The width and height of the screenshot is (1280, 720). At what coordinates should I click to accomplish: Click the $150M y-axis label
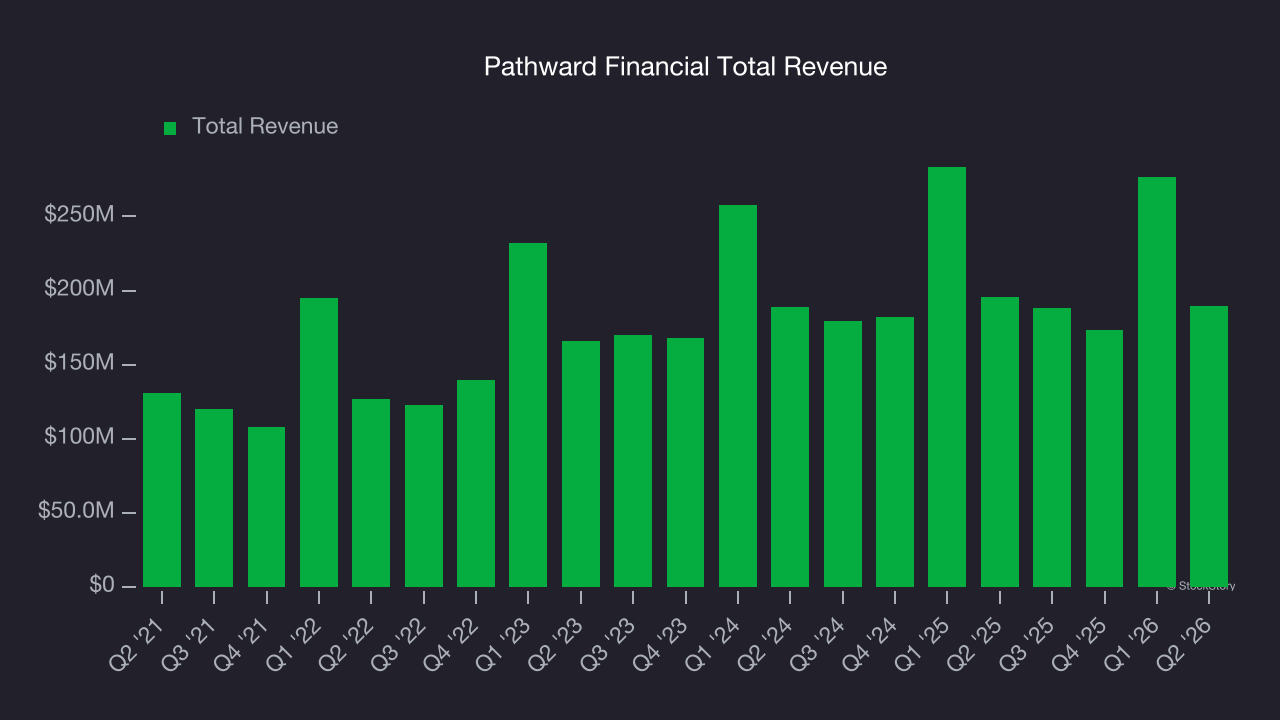pos(80,363)
